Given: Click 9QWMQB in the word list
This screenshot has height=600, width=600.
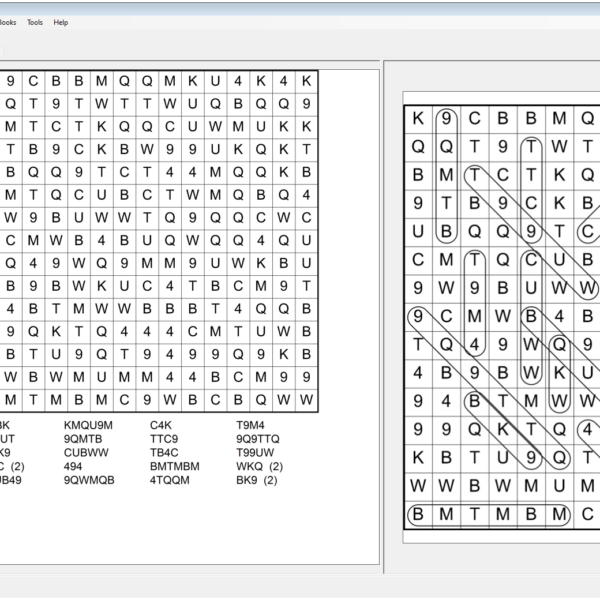Looking at the screenshot, I should [x=89, y=480].
